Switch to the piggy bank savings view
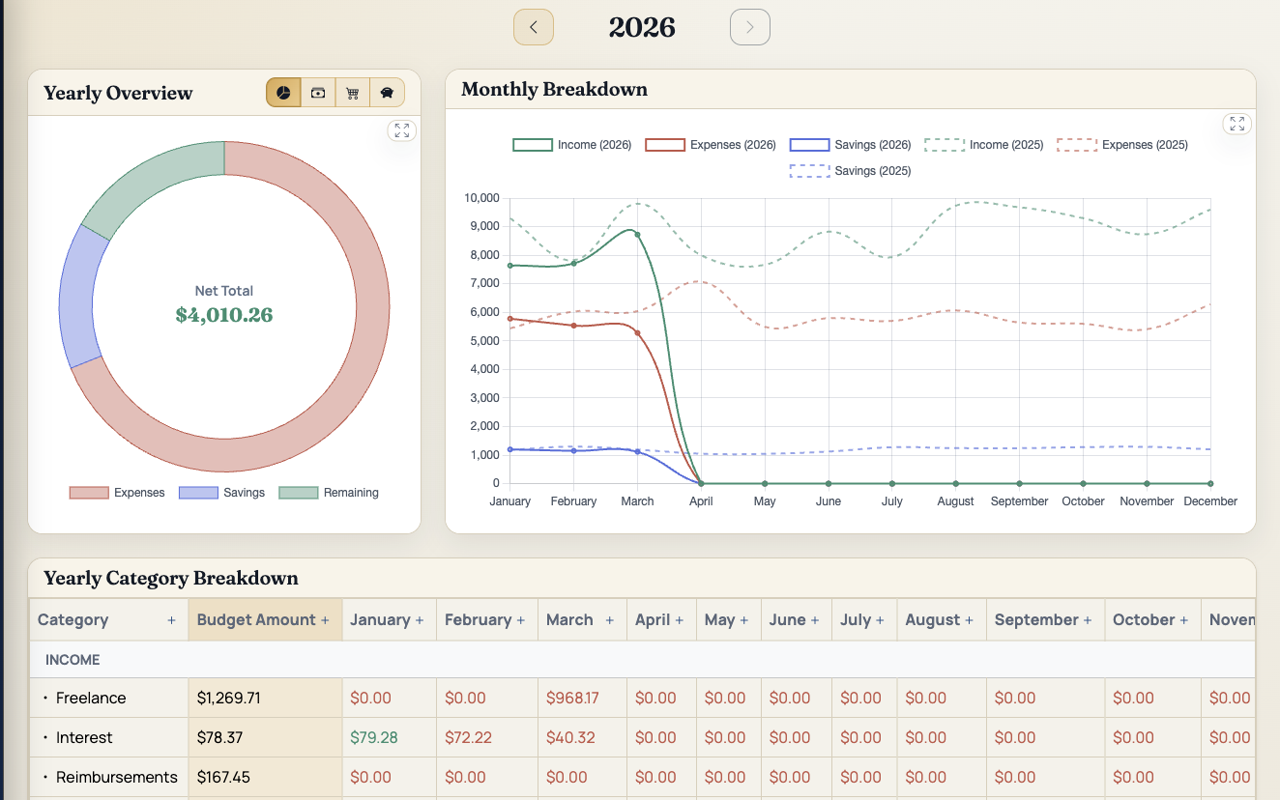This screenshot has width=1280, height=800. 387,93
